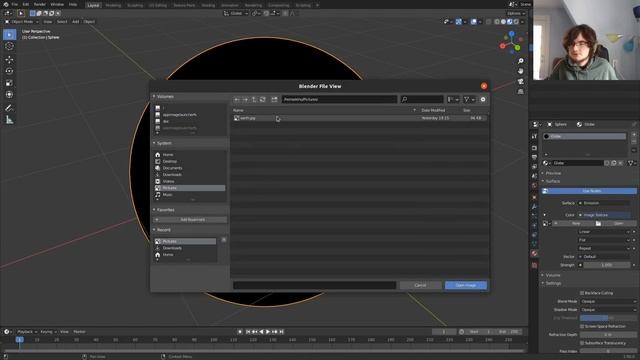Select the Scale tool in viewport toolbar
The height and width of the screenshot is (360, 640).
[9, 83]
